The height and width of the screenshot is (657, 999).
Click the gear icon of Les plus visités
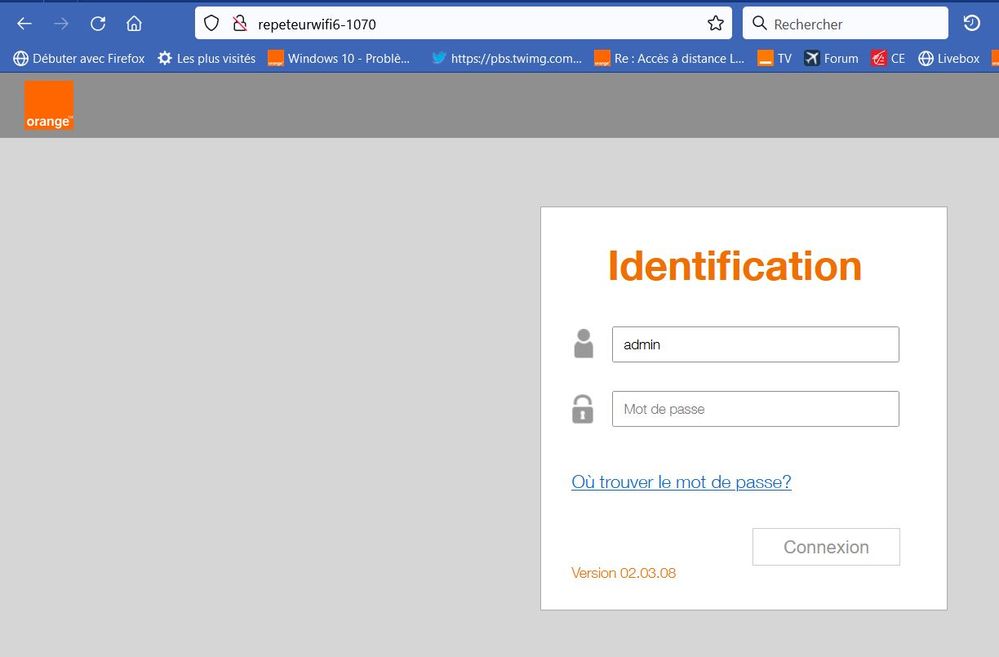click(x=164, y=59)
